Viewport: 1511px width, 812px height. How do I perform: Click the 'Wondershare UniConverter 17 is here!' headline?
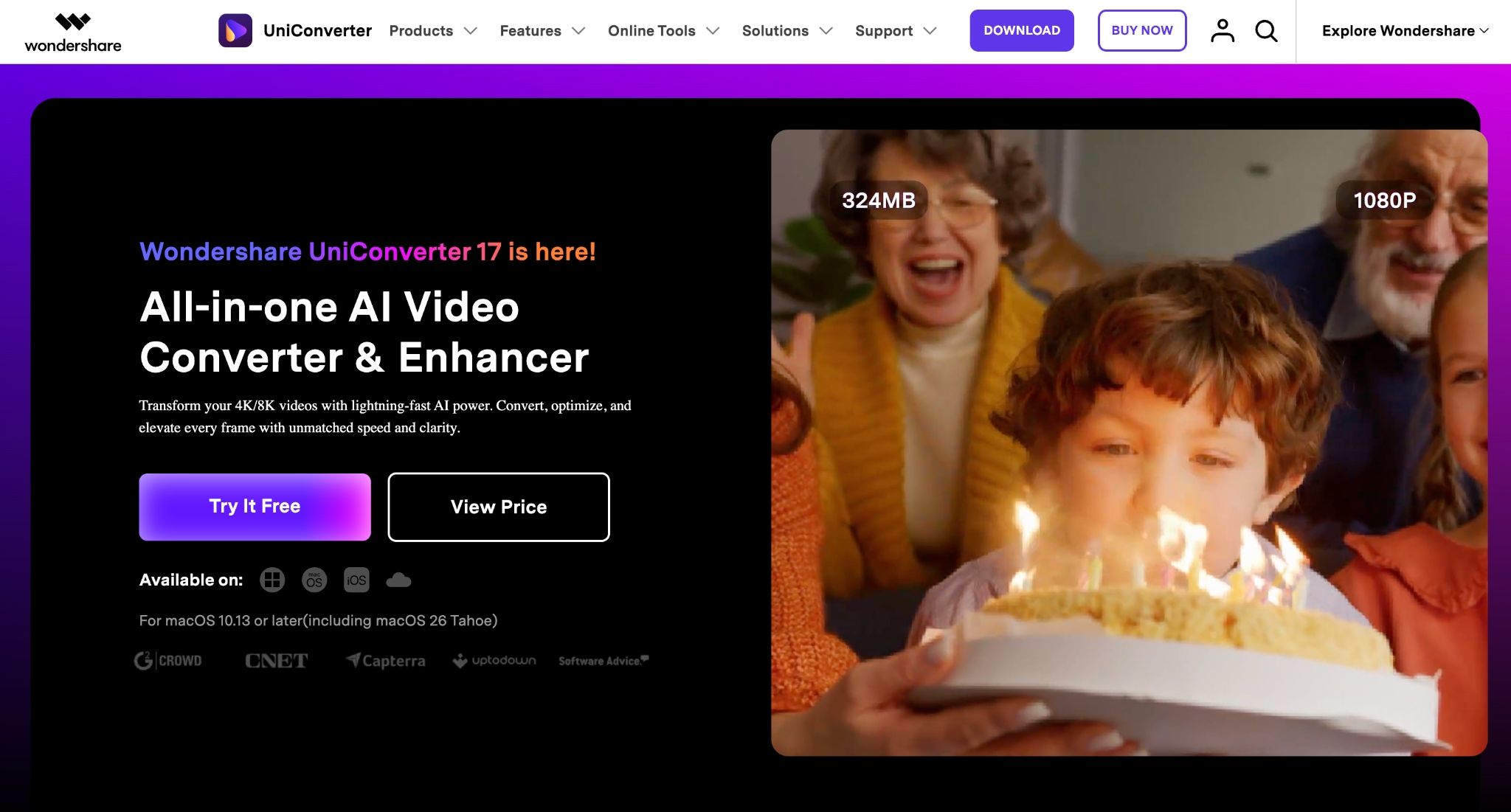point(367,251)
